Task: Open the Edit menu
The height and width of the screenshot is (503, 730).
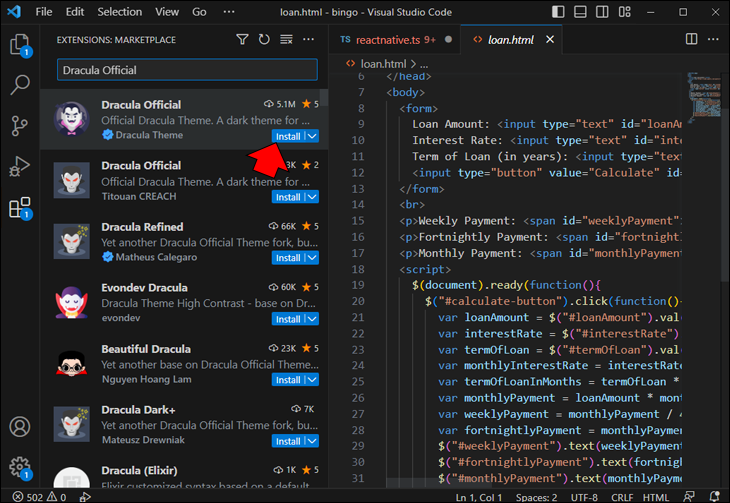Action: (x=74, y=12)
